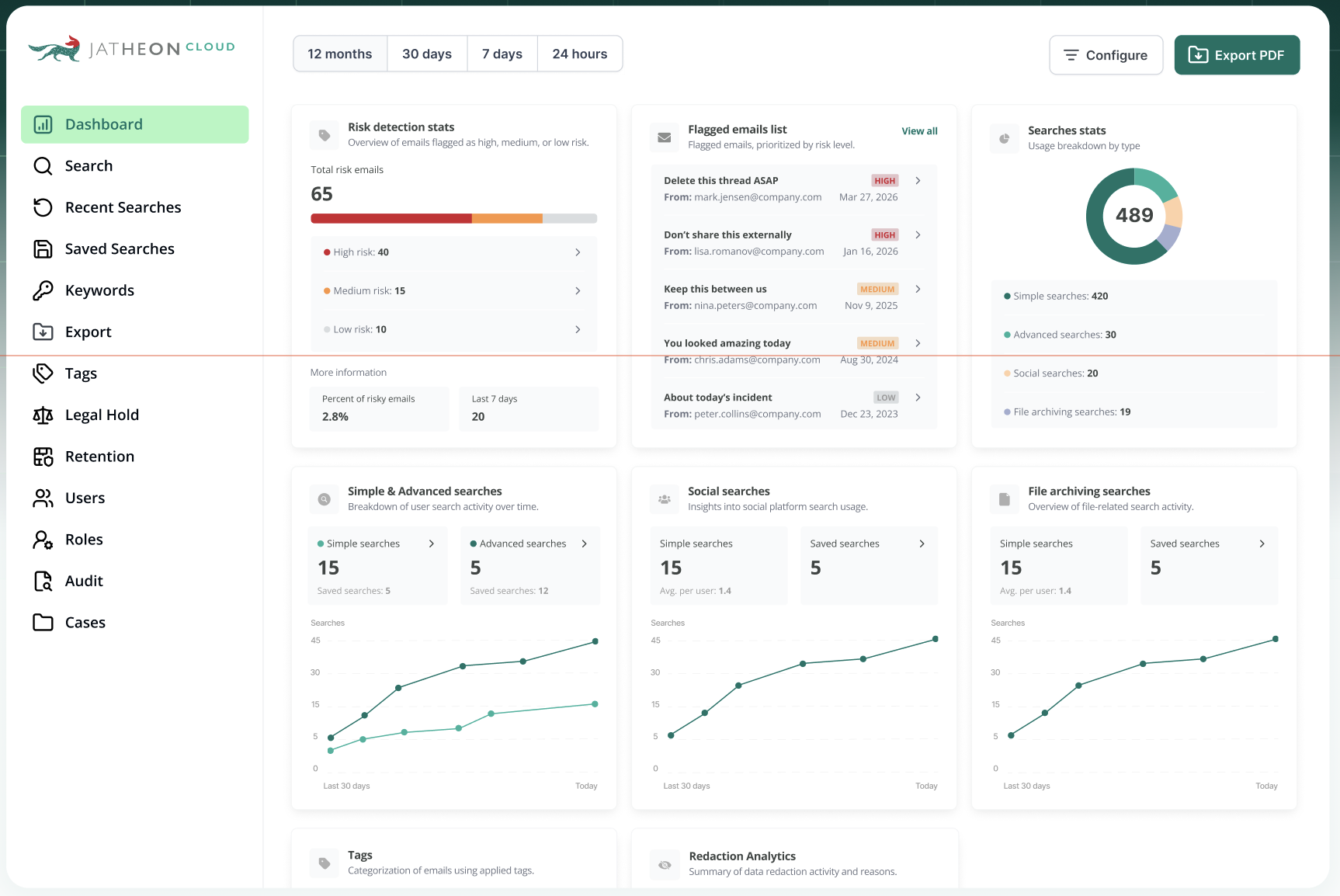Click the View all flagged emails link
Screen dimensions: 1340x896
point(919,131)
